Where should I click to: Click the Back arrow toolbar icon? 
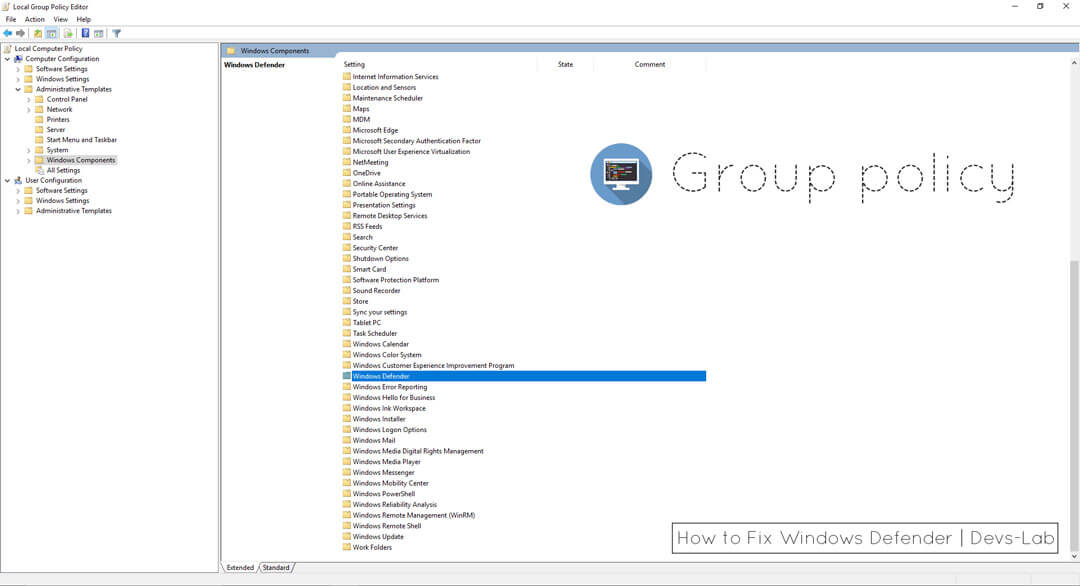click(8, 33)
